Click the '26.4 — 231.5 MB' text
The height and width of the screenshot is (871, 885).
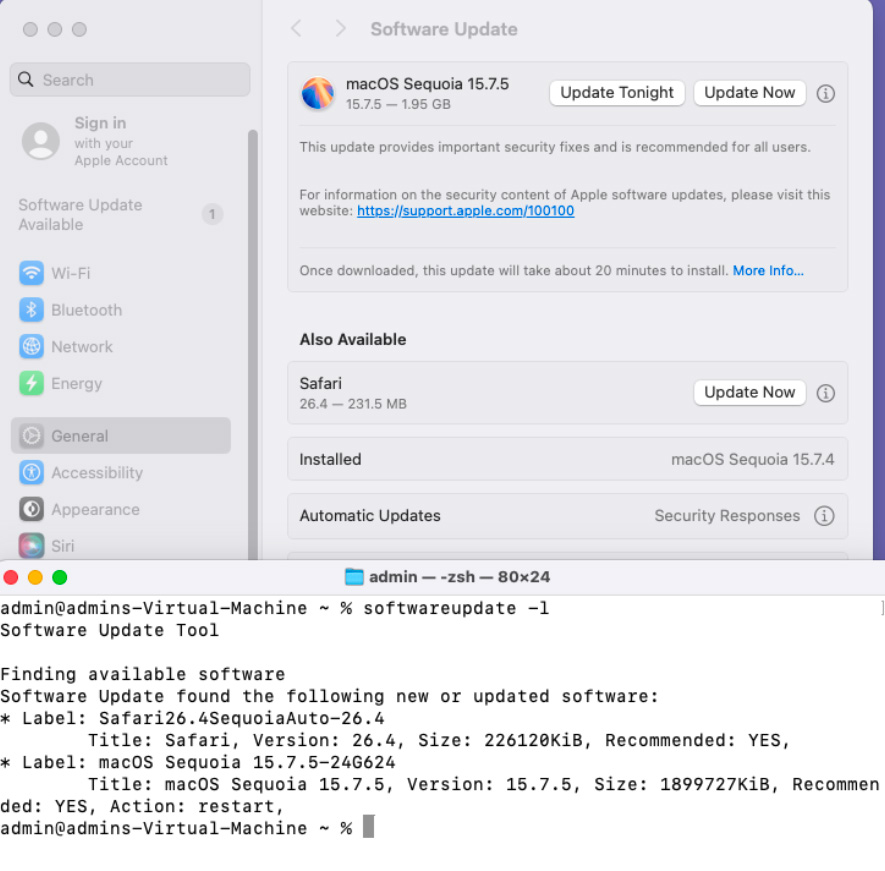353,404
